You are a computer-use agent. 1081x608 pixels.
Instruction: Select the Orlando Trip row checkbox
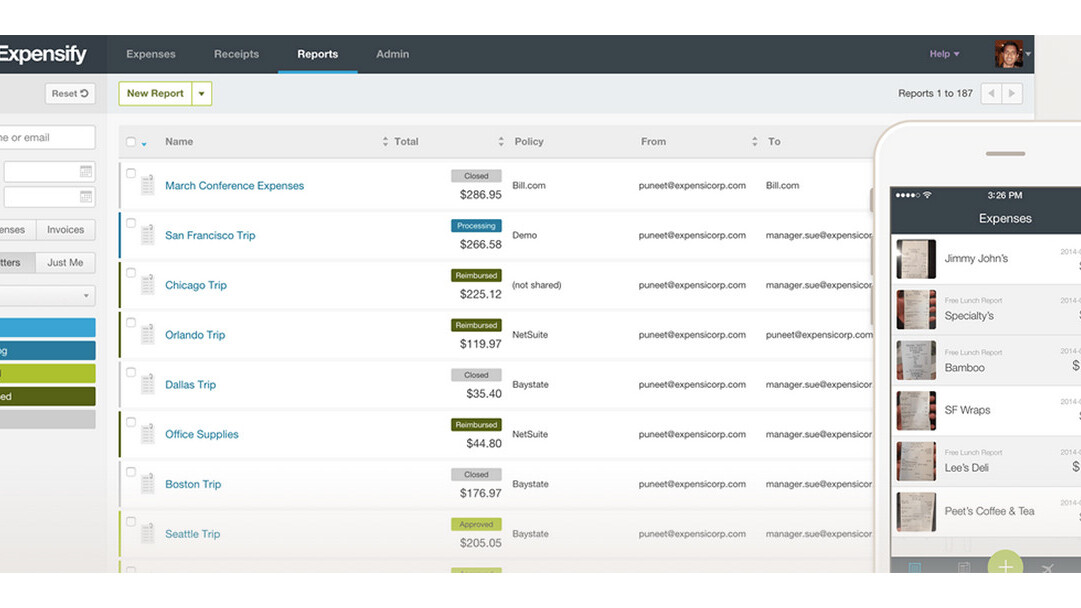pyautogui.click(x=131, y=323)
